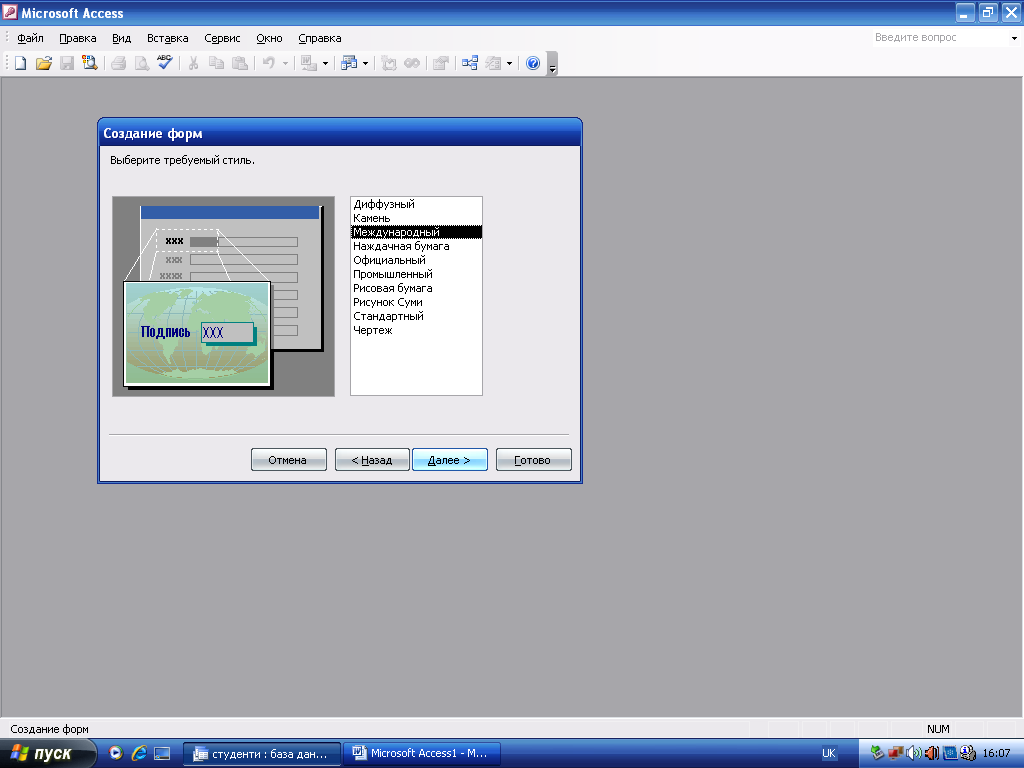
Task: Click the ABC spelling check icon
Action: click(x=164, y=63)
